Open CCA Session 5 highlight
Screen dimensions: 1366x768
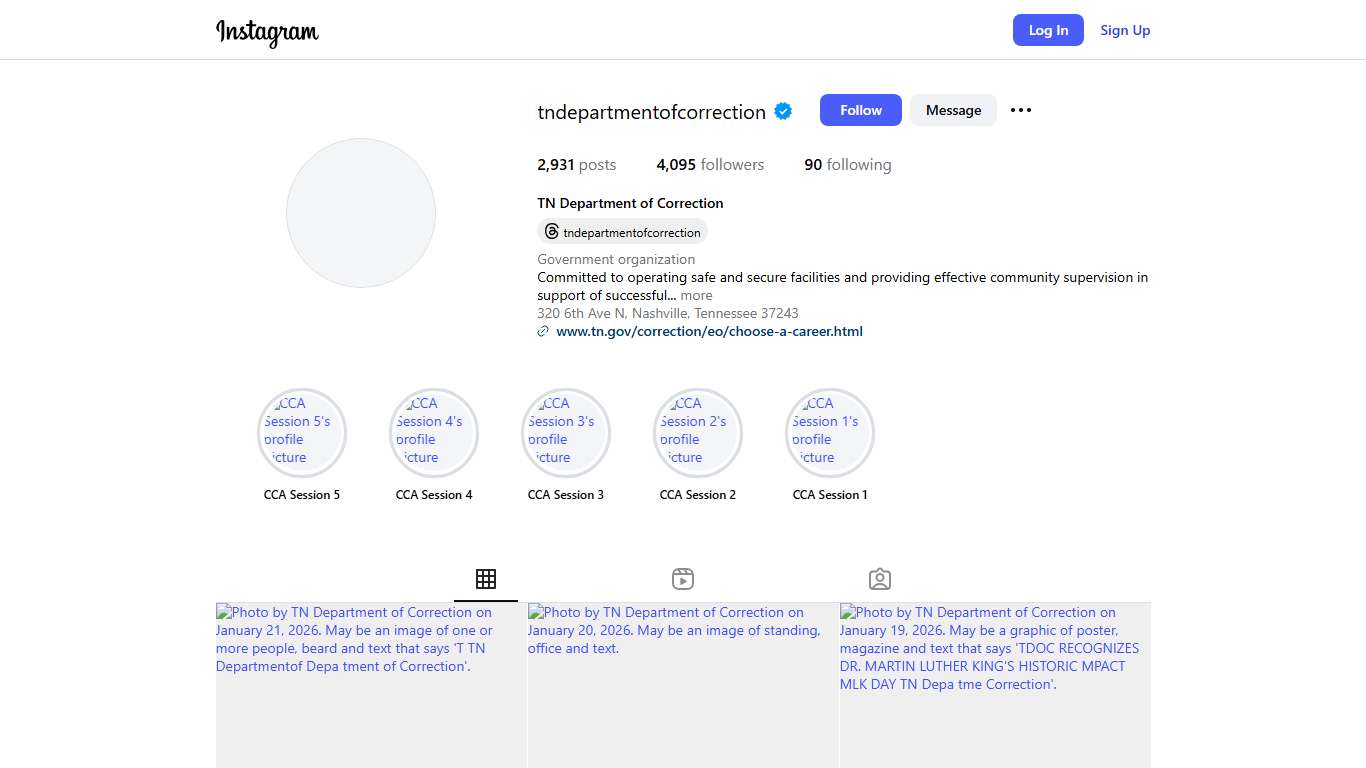coord(302,433)
